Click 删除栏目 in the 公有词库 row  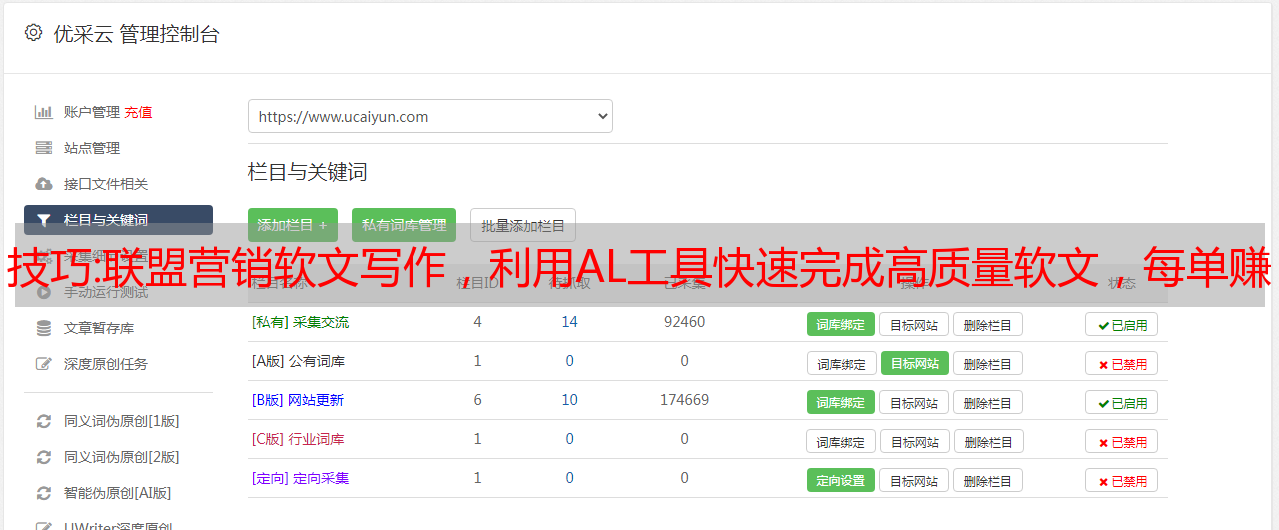pyautogui.click(x=988, y=363)
